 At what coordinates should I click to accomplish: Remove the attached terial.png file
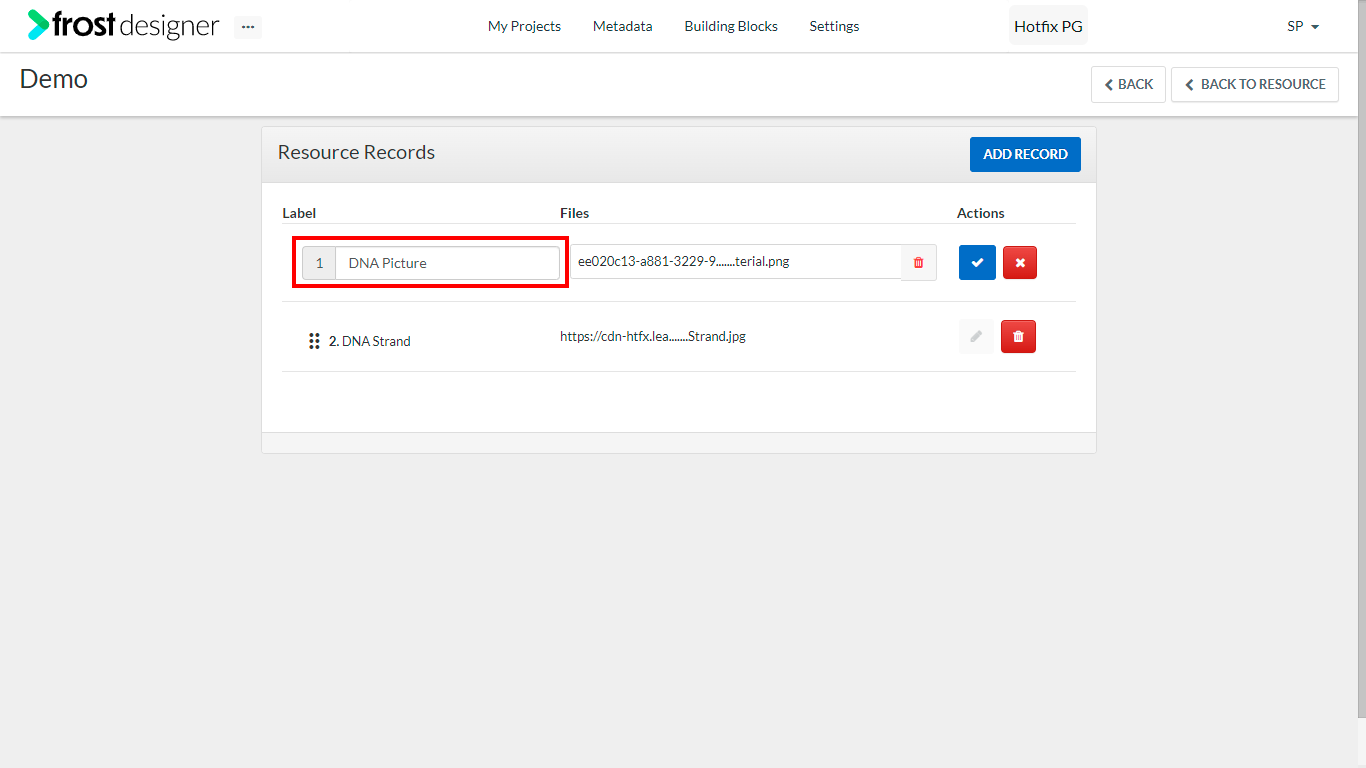919,262
